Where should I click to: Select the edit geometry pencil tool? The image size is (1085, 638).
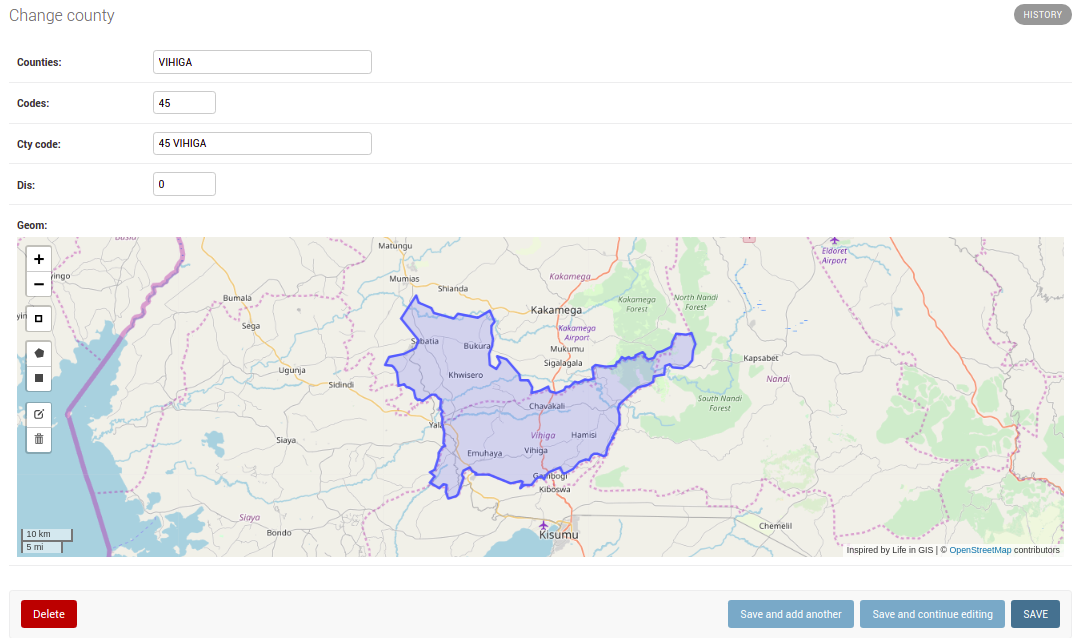[38, 413]
